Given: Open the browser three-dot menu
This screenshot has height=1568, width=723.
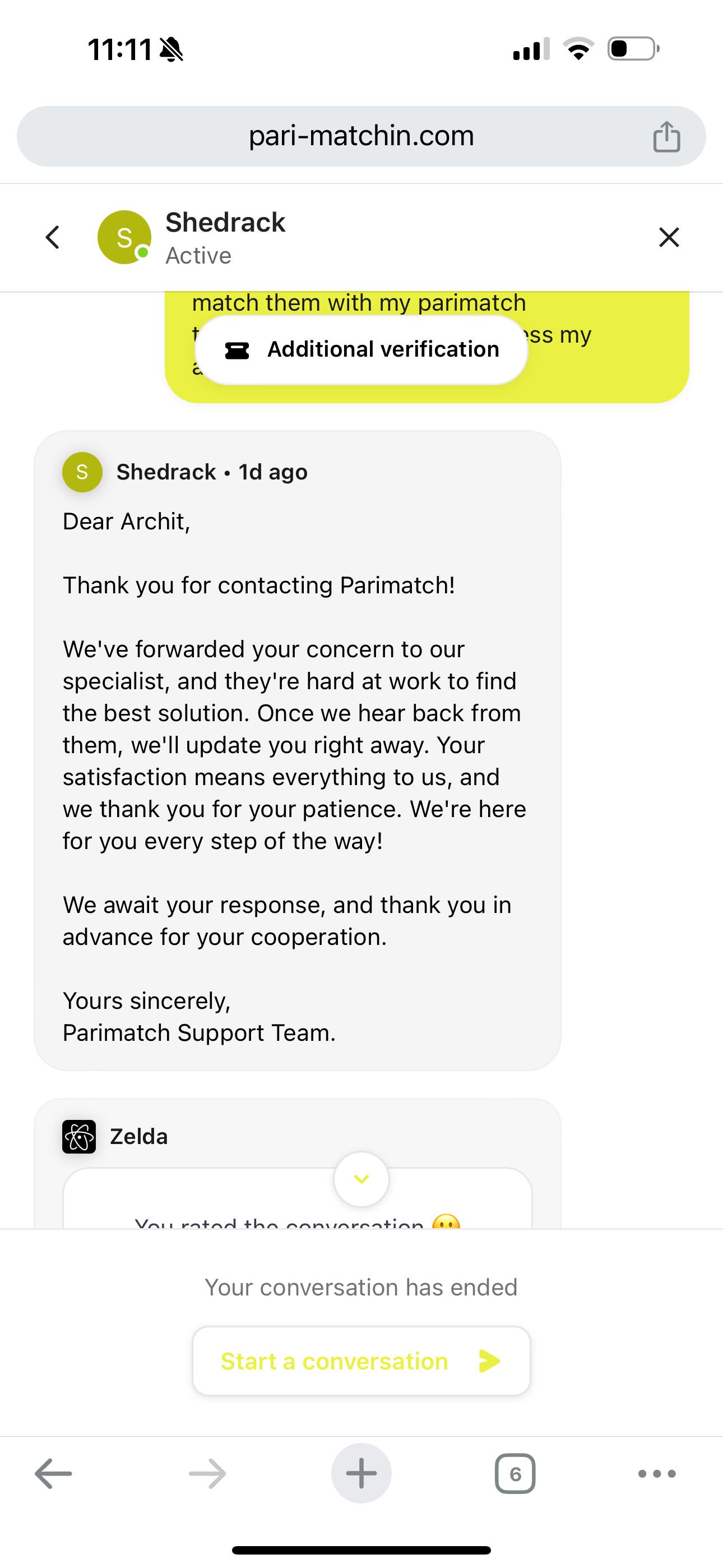Looking at the screenshot, I should (x=657, y=1474).
